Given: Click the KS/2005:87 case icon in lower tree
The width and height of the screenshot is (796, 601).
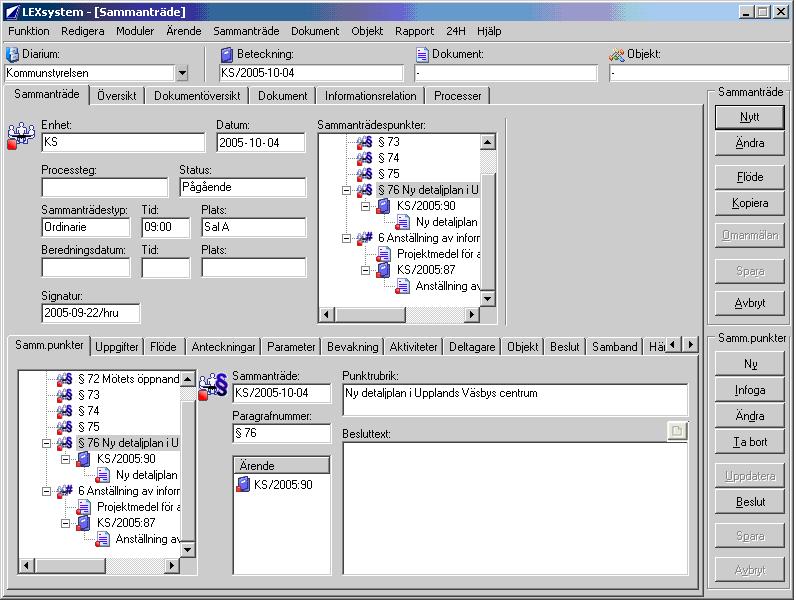Looking at the screenshot, I should point(83,523).
